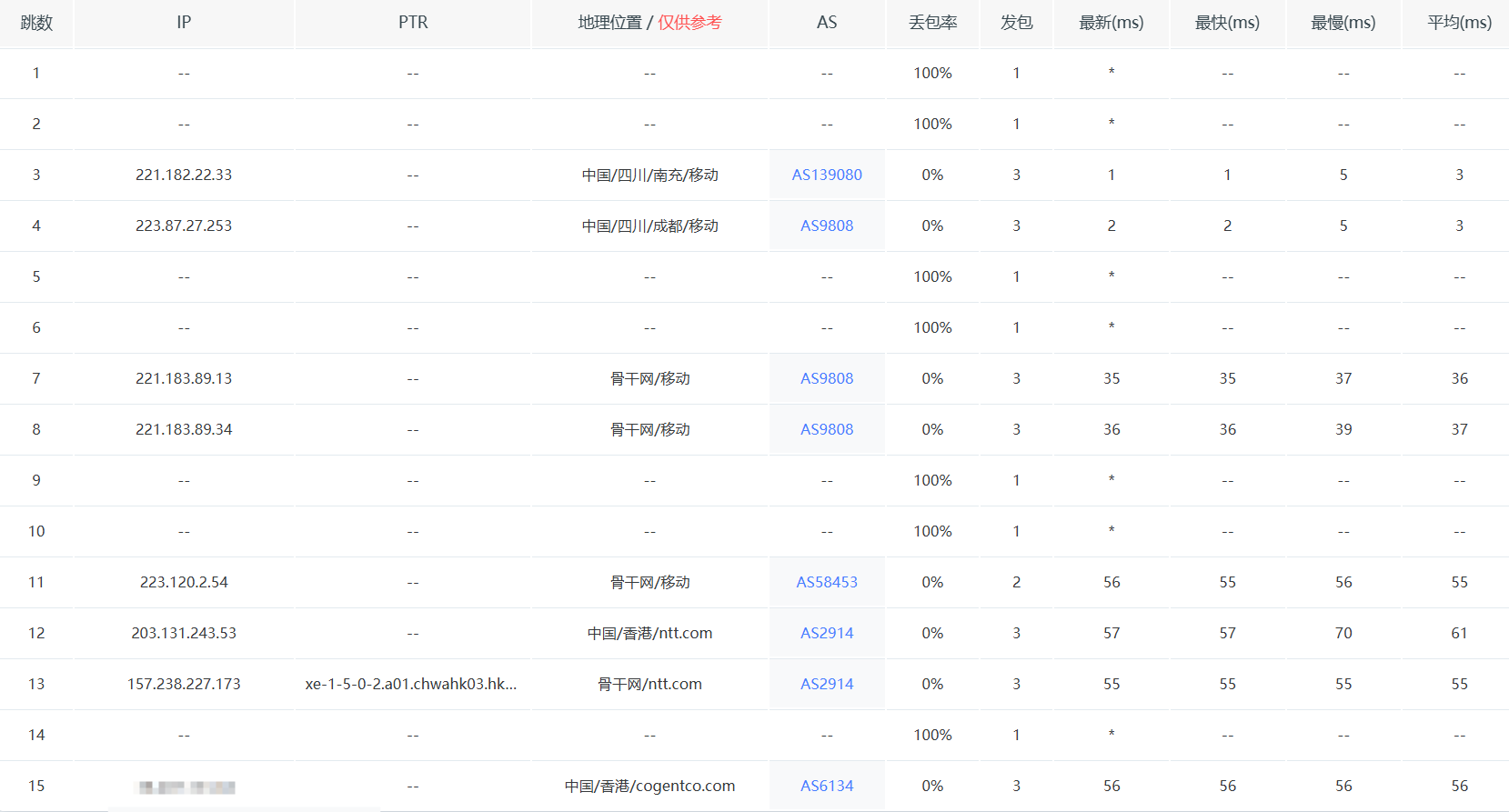Click the blurred IP in hop 15
Screen dimensions: 1509x812
[186, 787]
